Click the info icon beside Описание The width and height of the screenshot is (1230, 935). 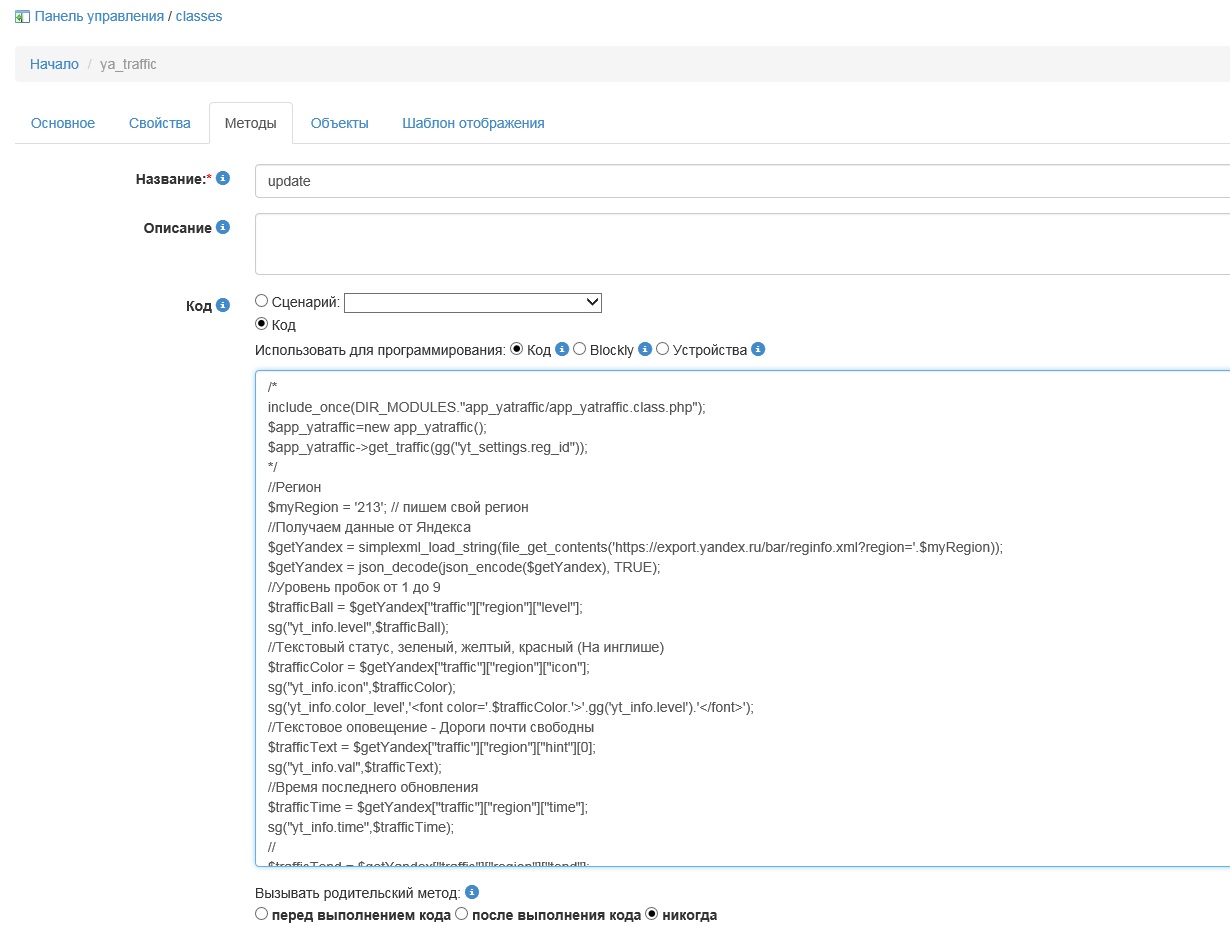[x=223, y=227]
